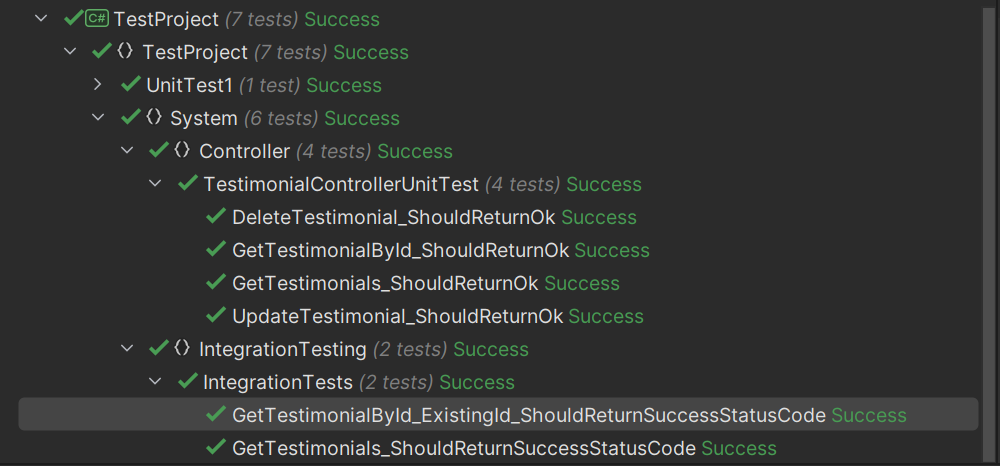Select GetTestimonials_ShouldReturnSuccessStatusCode test

(x=464, y=448)
